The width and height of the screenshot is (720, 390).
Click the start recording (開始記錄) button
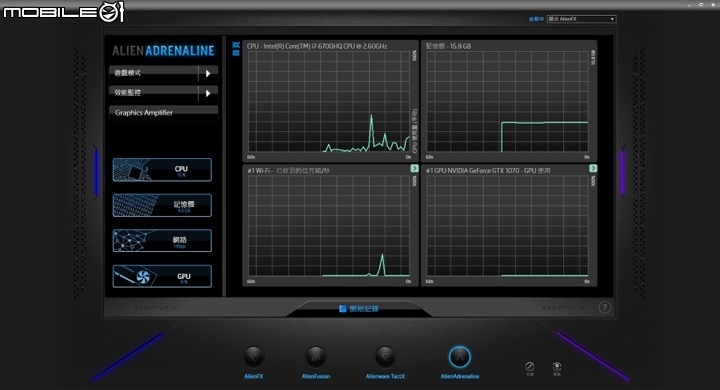point(359,309)
